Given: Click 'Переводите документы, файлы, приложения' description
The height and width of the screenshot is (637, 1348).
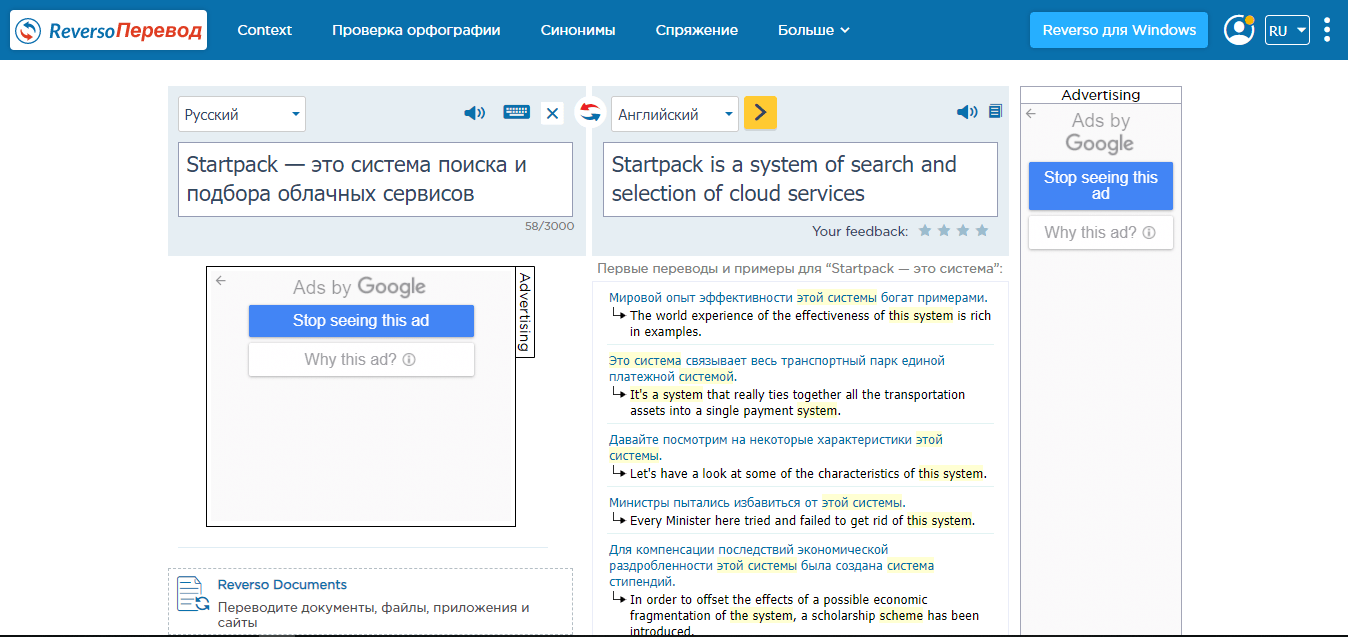Looking at the screenshot, I should 374,614.
